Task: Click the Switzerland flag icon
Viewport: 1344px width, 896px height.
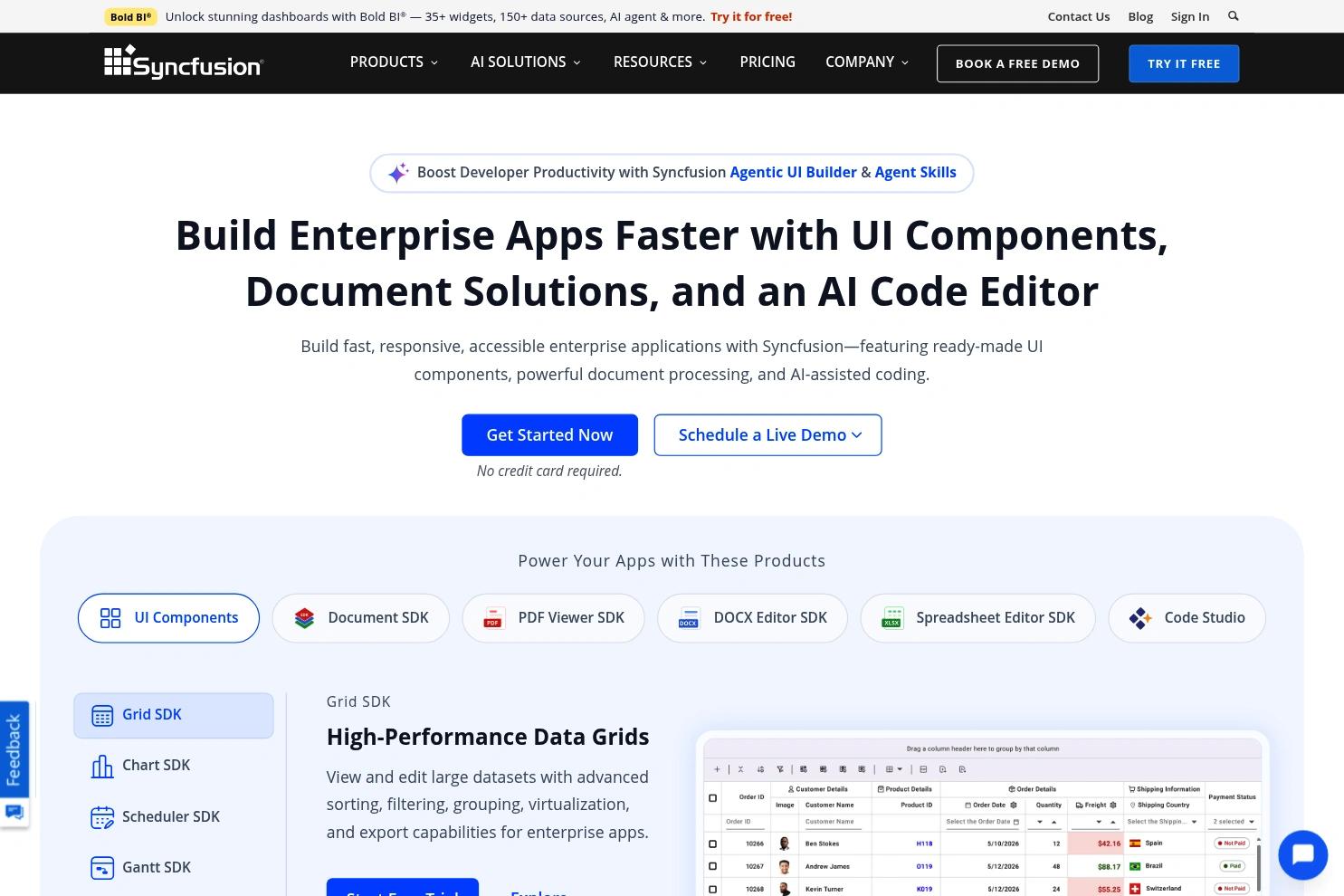Action: point(1135,889)
